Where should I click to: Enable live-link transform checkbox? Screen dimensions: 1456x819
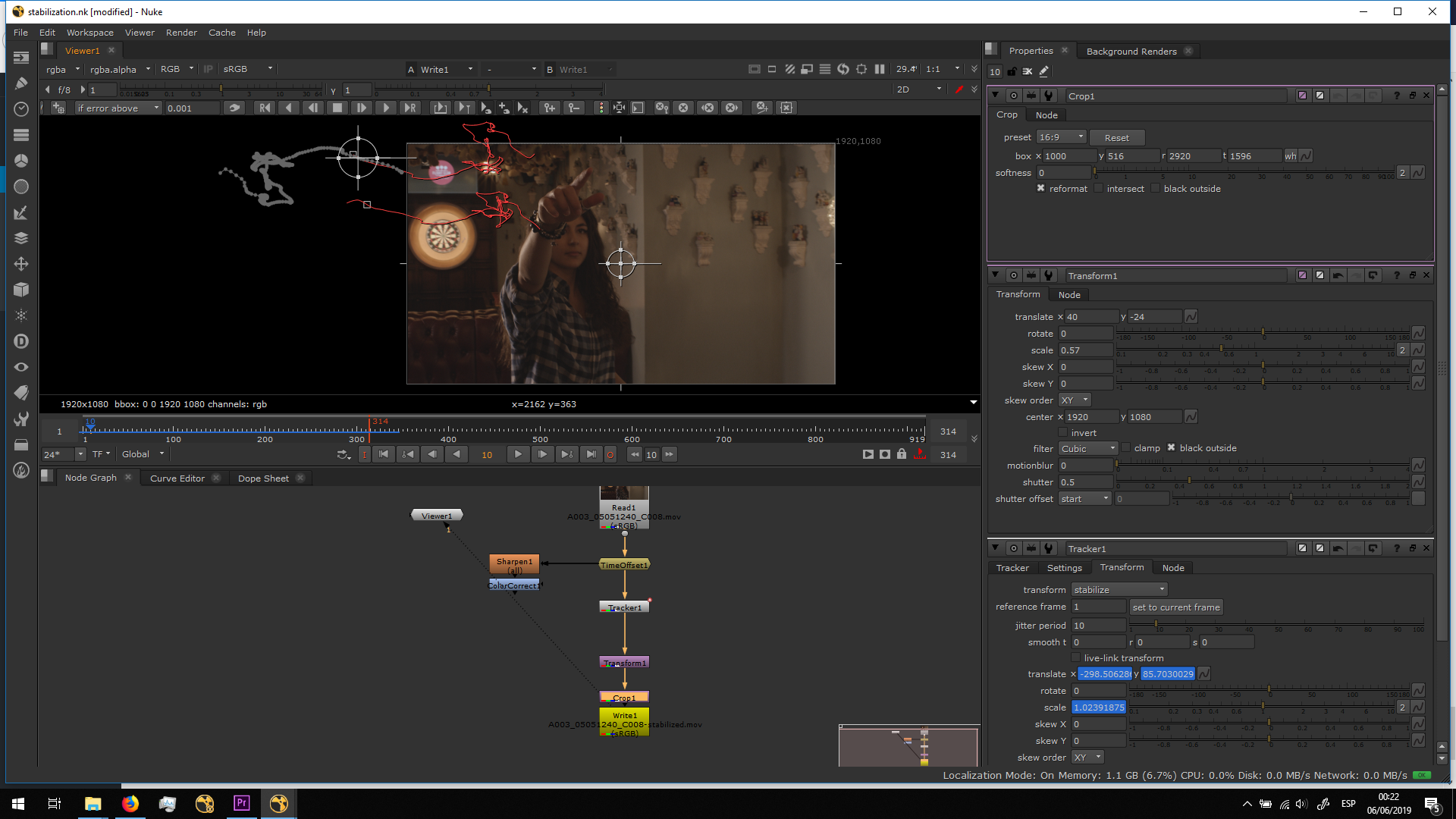1075,658
